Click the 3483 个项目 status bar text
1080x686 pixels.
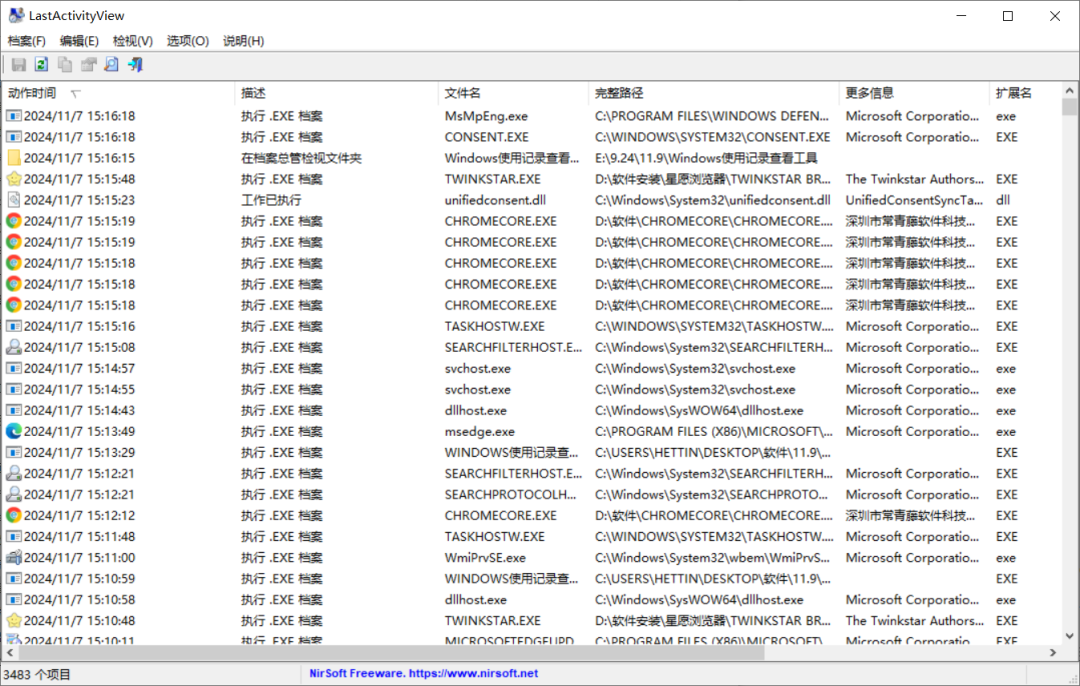click(37, 674)
